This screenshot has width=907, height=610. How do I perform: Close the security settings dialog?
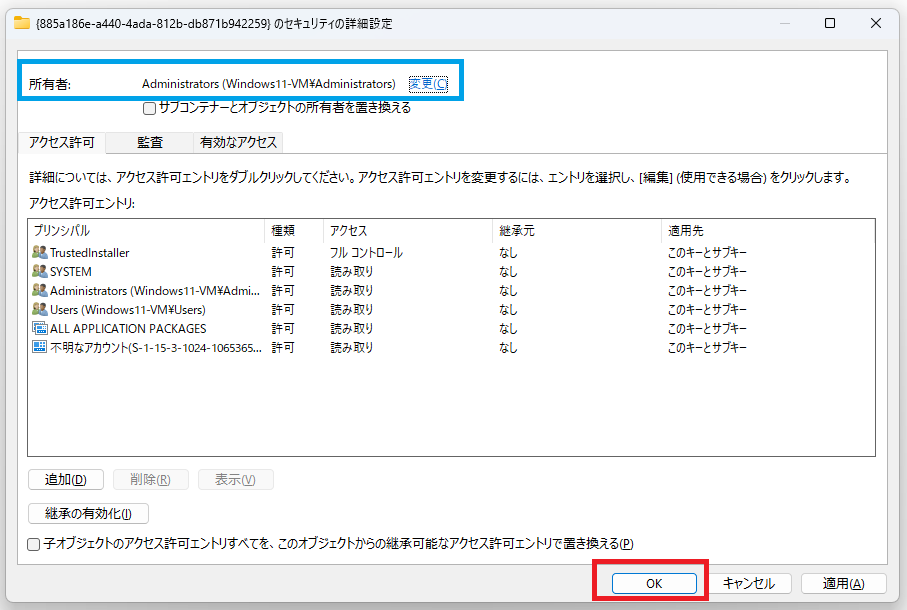[876, 23]
